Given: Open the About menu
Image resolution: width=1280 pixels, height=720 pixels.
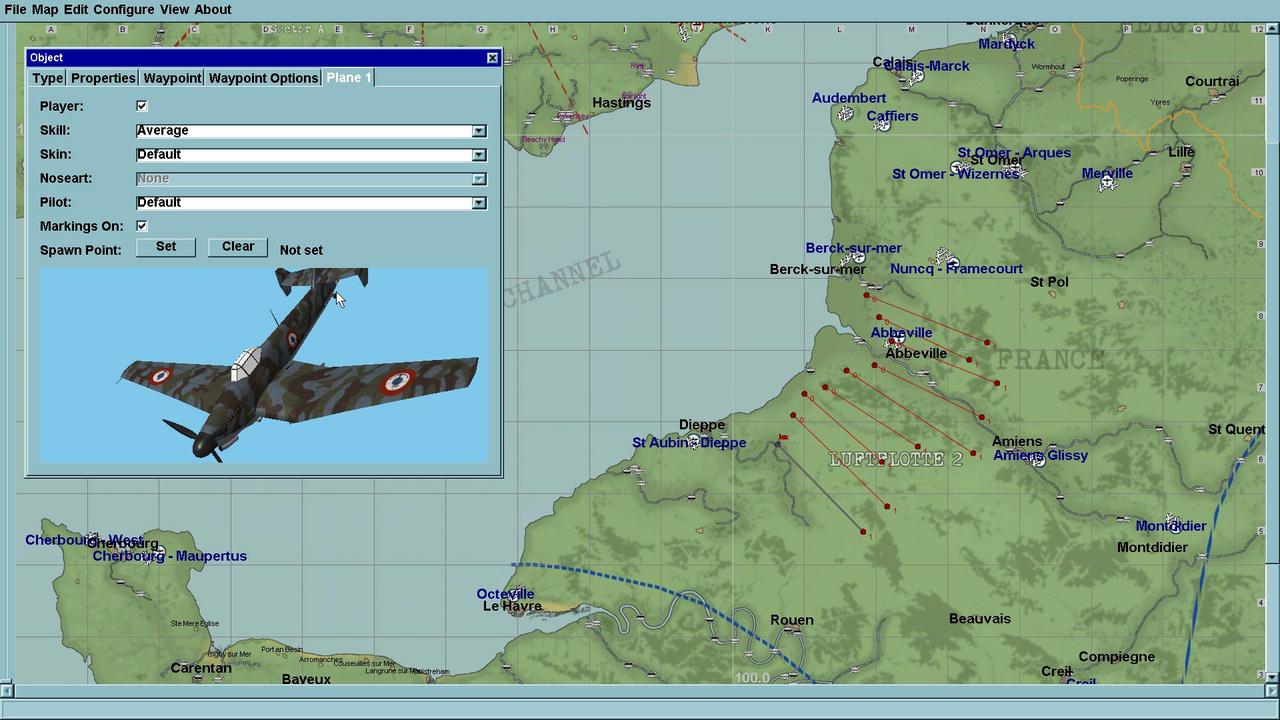Looking at the screenshot, I should click(213, 9).
